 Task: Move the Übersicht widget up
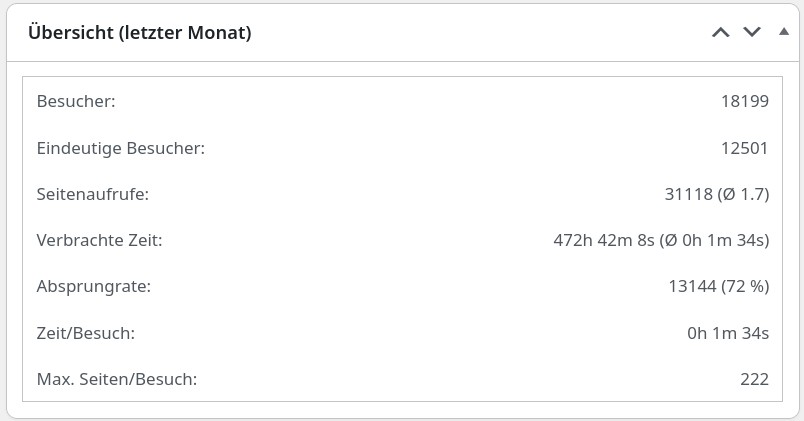pos(720,32)
